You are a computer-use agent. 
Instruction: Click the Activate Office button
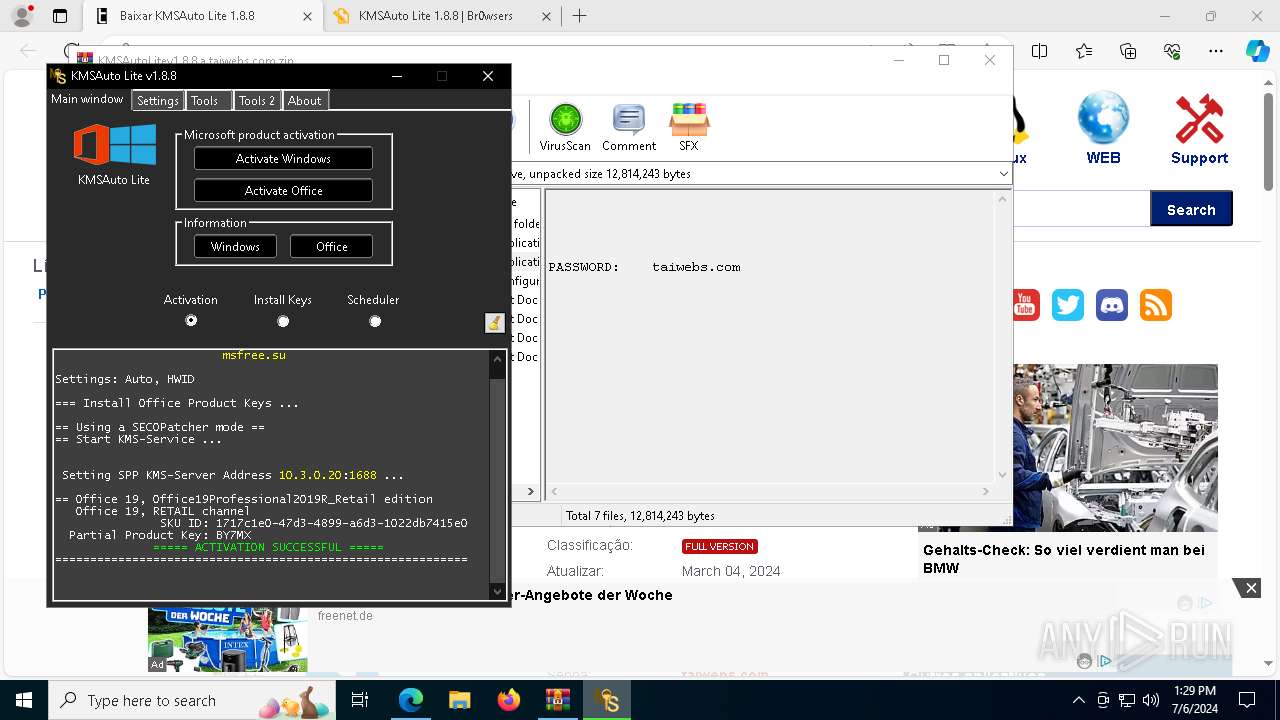(x=283, y=190)
